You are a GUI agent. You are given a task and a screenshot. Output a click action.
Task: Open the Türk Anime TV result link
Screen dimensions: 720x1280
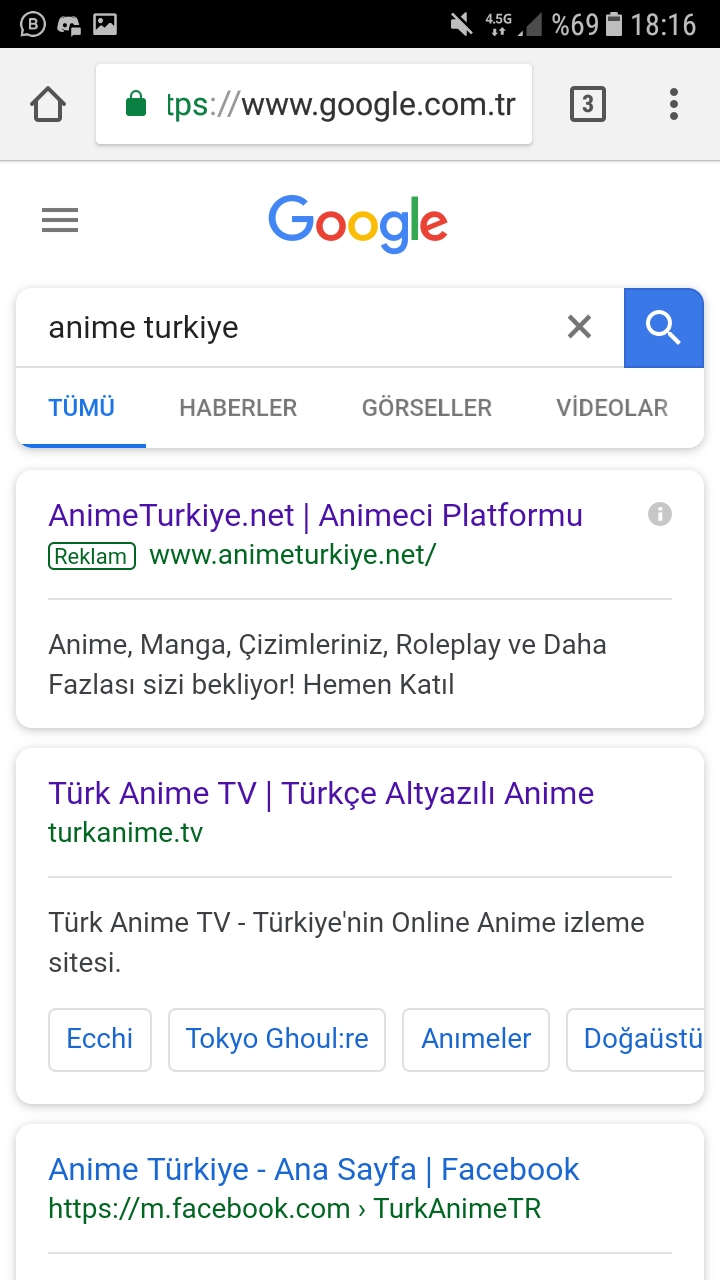tap(321, 793)
